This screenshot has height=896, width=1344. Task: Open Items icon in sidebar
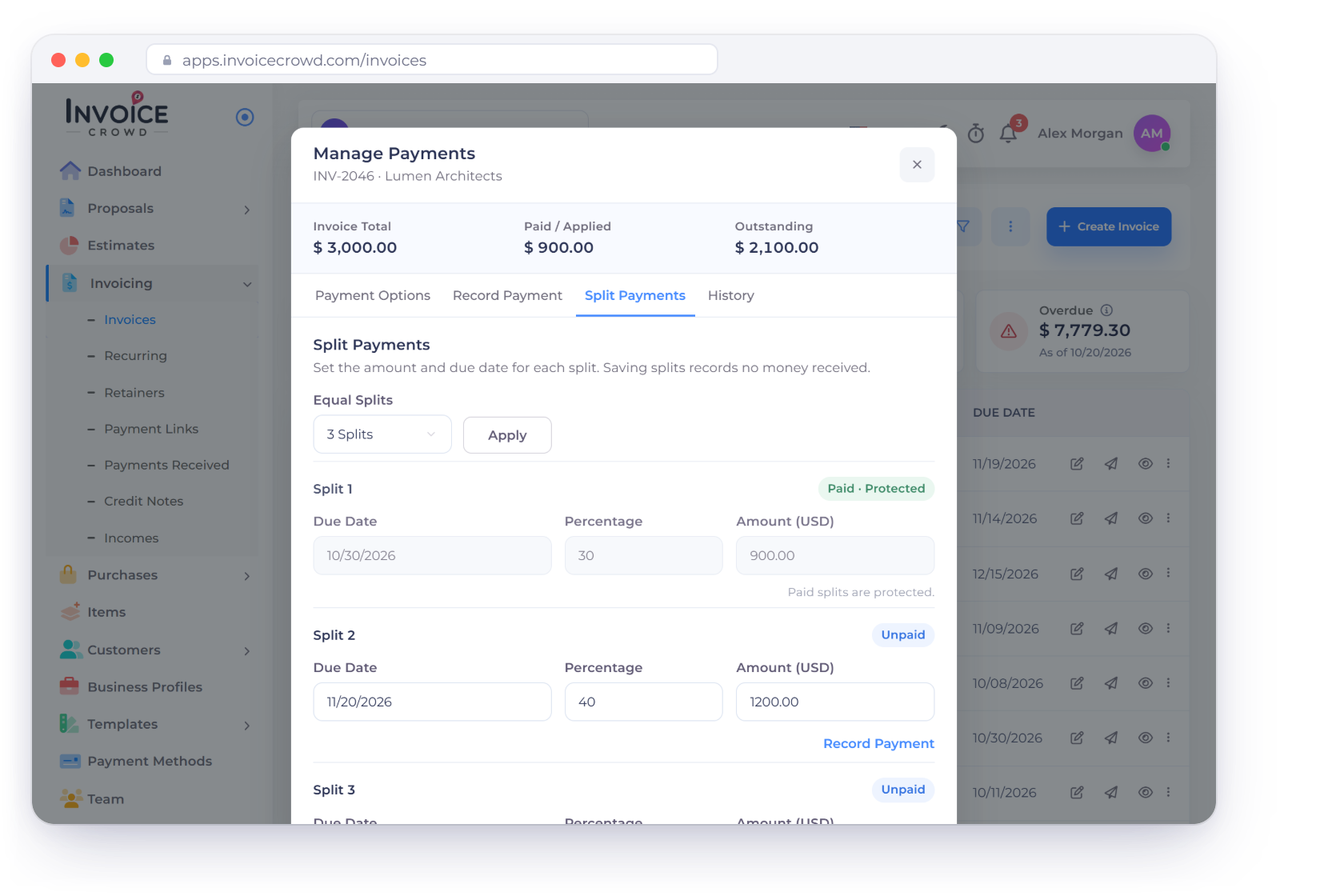(70, 612)
